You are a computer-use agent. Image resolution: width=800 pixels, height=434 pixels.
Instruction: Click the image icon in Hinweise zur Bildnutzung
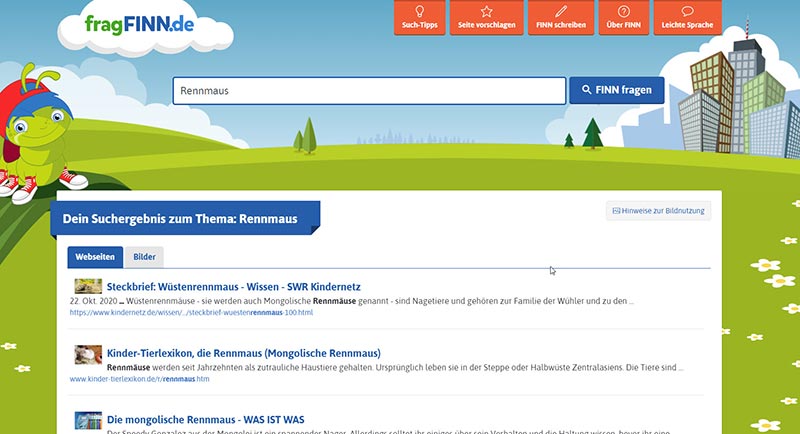tap(616, 211)
